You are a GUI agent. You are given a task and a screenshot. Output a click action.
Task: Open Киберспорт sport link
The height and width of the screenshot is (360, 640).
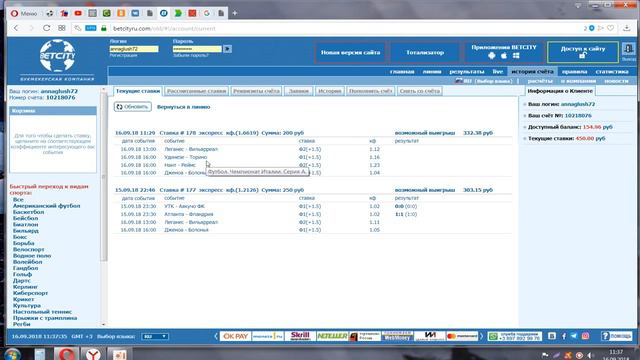click(x=30, y=293)
